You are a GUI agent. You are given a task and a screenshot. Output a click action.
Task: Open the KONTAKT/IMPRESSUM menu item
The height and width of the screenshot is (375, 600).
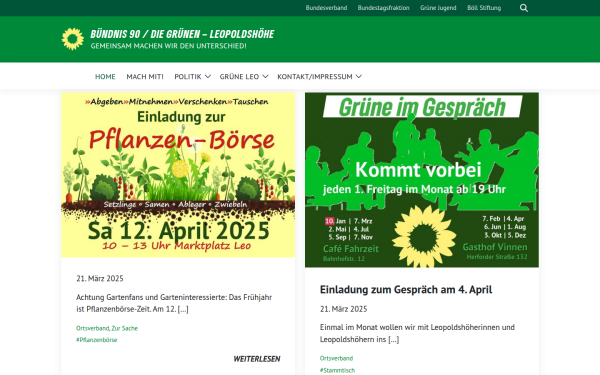point(315,77)
